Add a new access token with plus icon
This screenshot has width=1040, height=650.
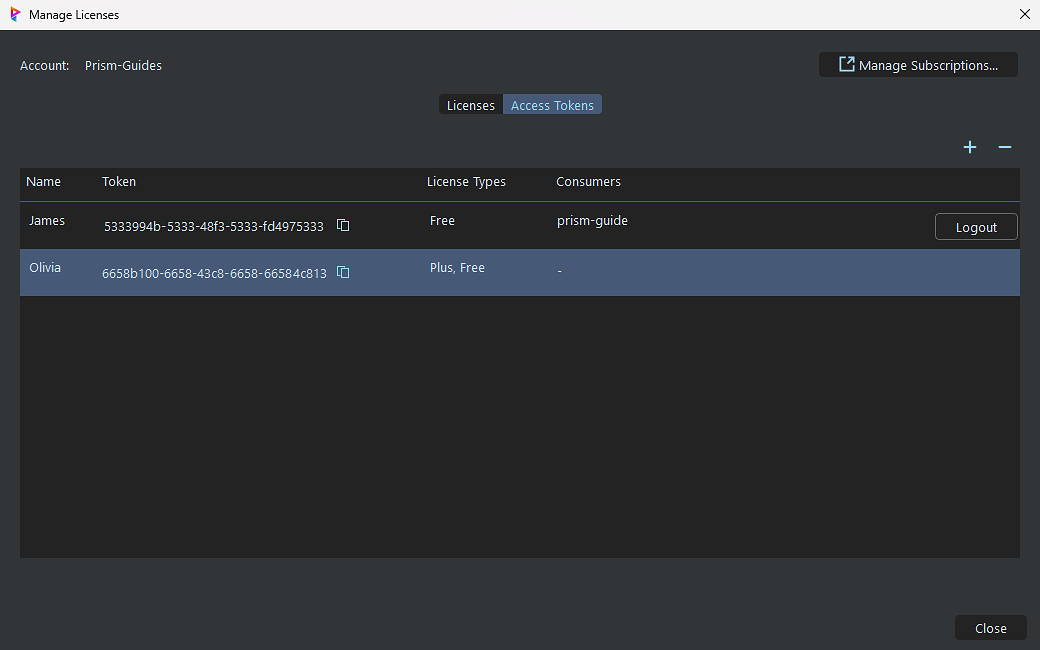tap(969, 147)
